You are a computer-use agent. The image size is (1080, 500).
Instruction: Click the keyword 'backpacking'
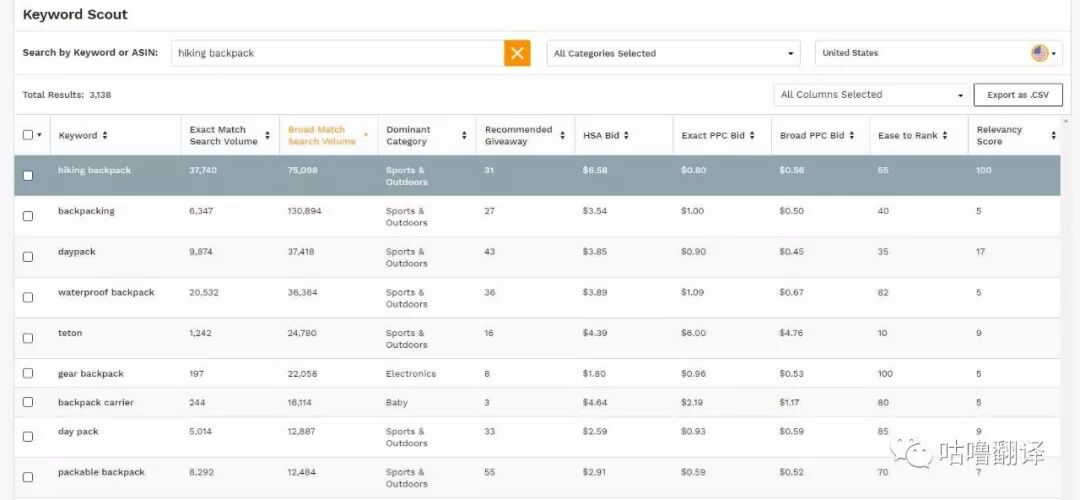86,211
